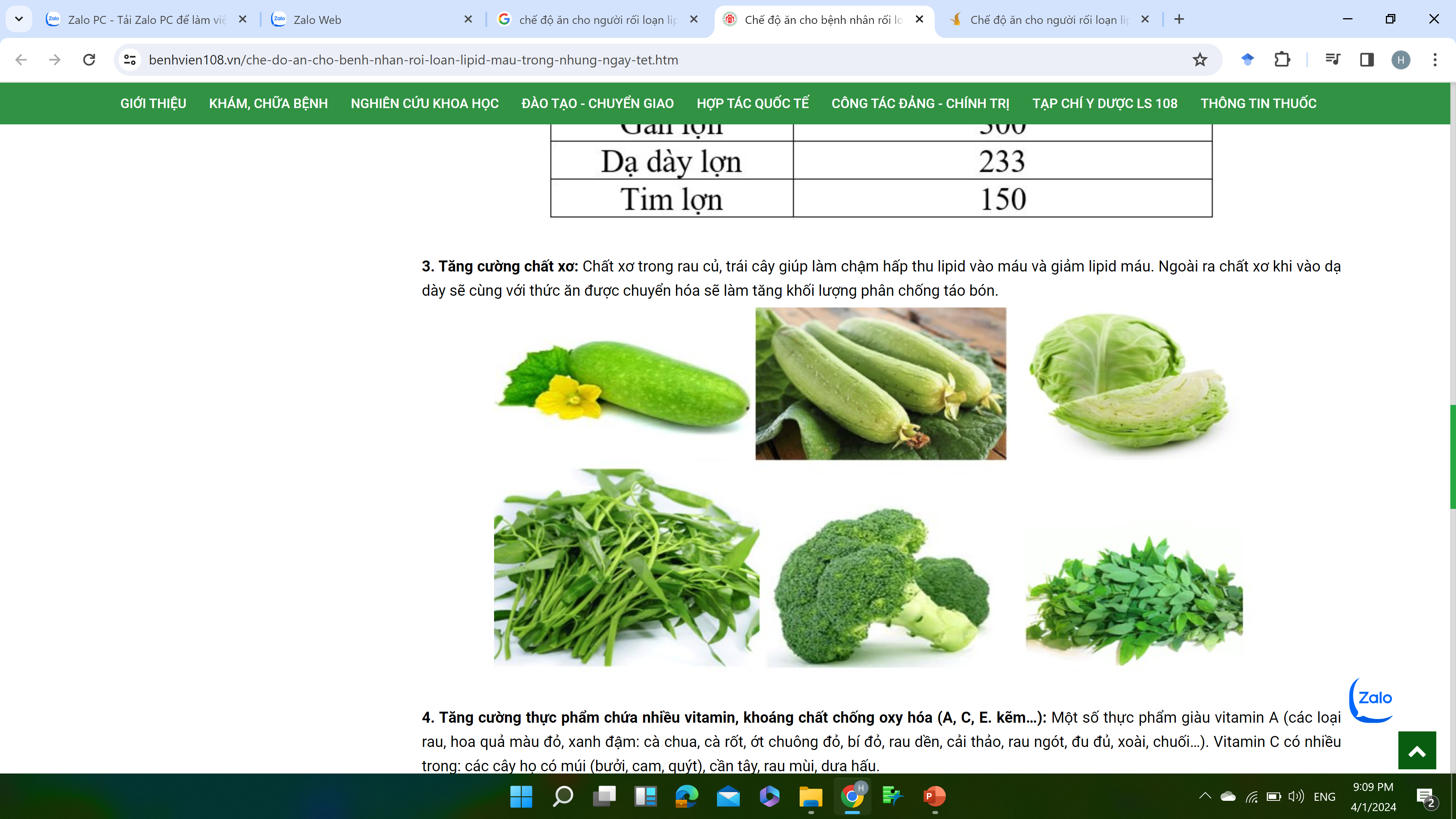Go forward to the next page

(55, 60)
